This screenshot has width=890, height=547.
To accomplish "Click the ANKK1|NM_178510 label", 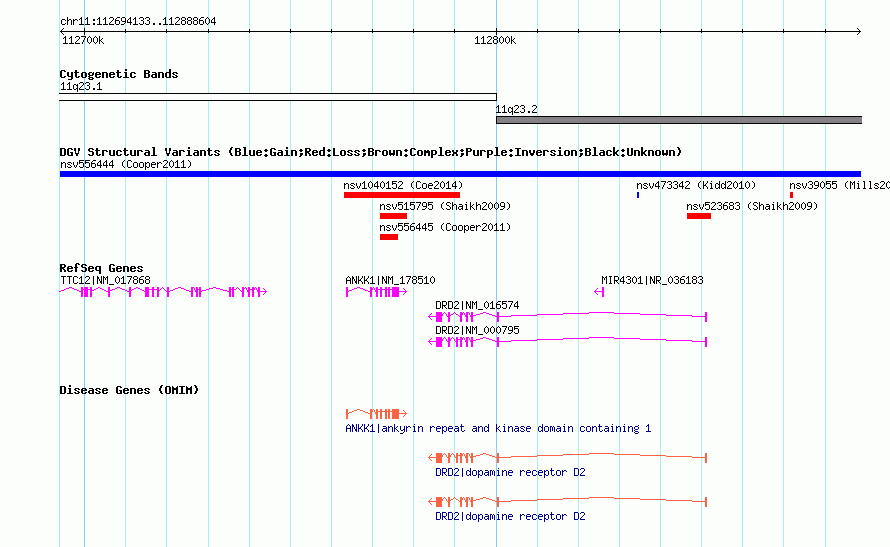I will pyautogui.click(x=391, y=280).
